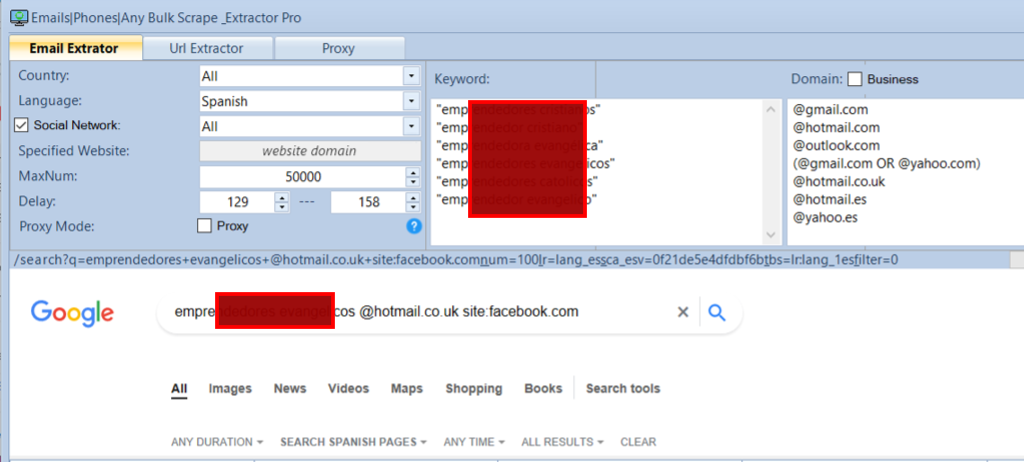1024x462 pixels.
Task: Select the @outlook.com domain entry
Action: pyautogui.click(x=836, y=145)
